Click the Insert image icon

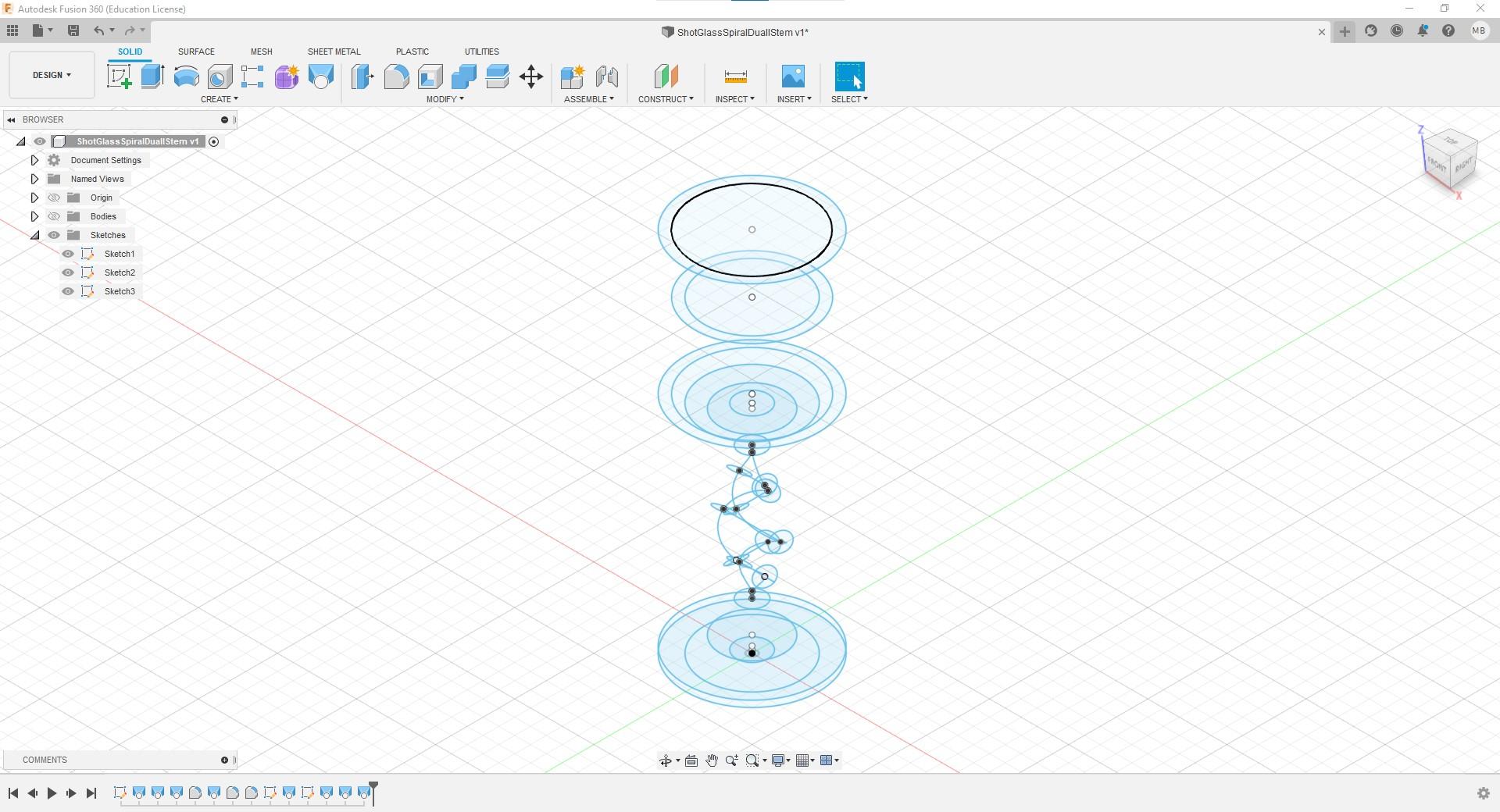click(x=793, y=77)
